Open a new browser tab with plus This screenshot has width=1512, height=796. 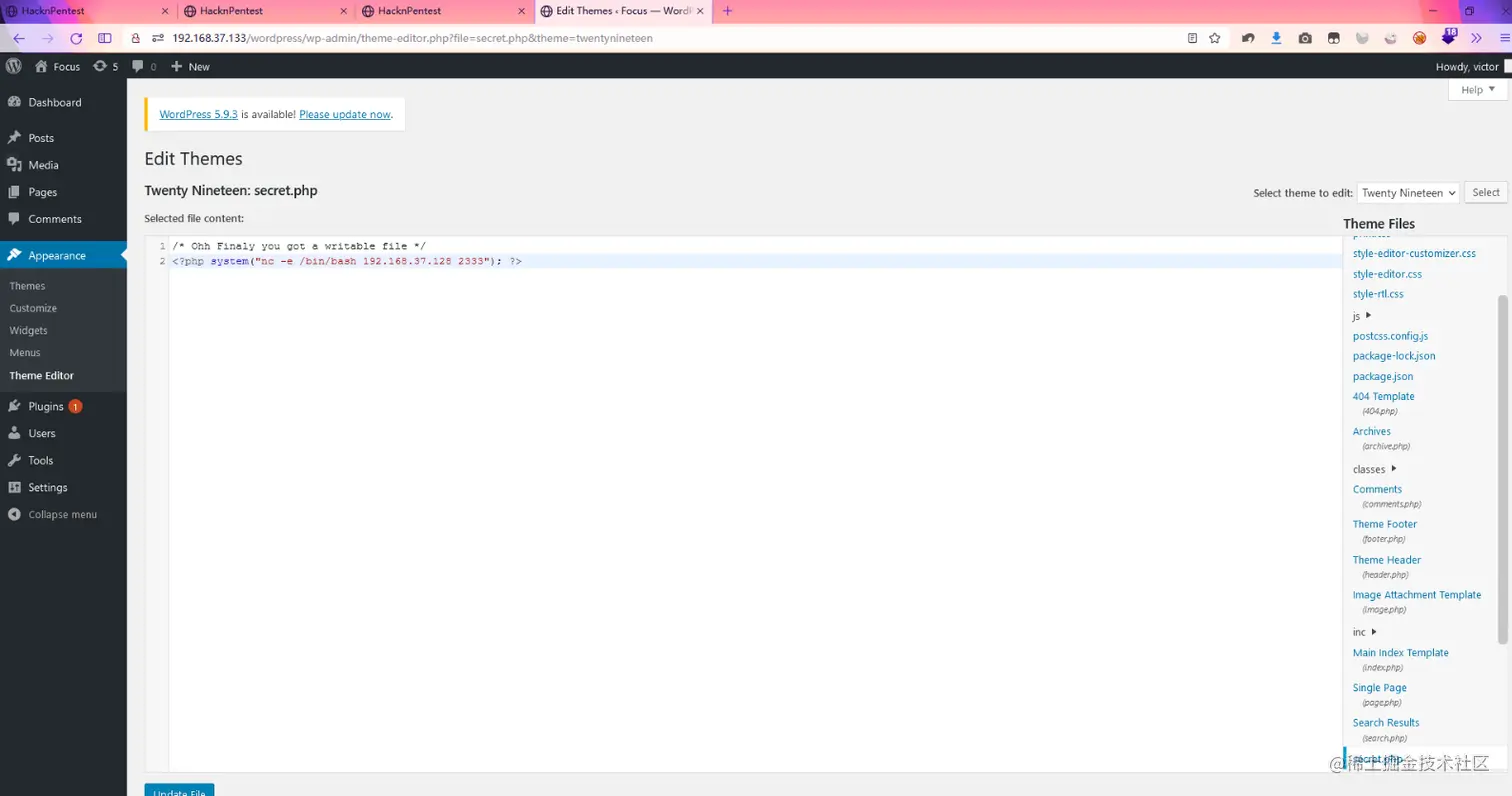727,11
